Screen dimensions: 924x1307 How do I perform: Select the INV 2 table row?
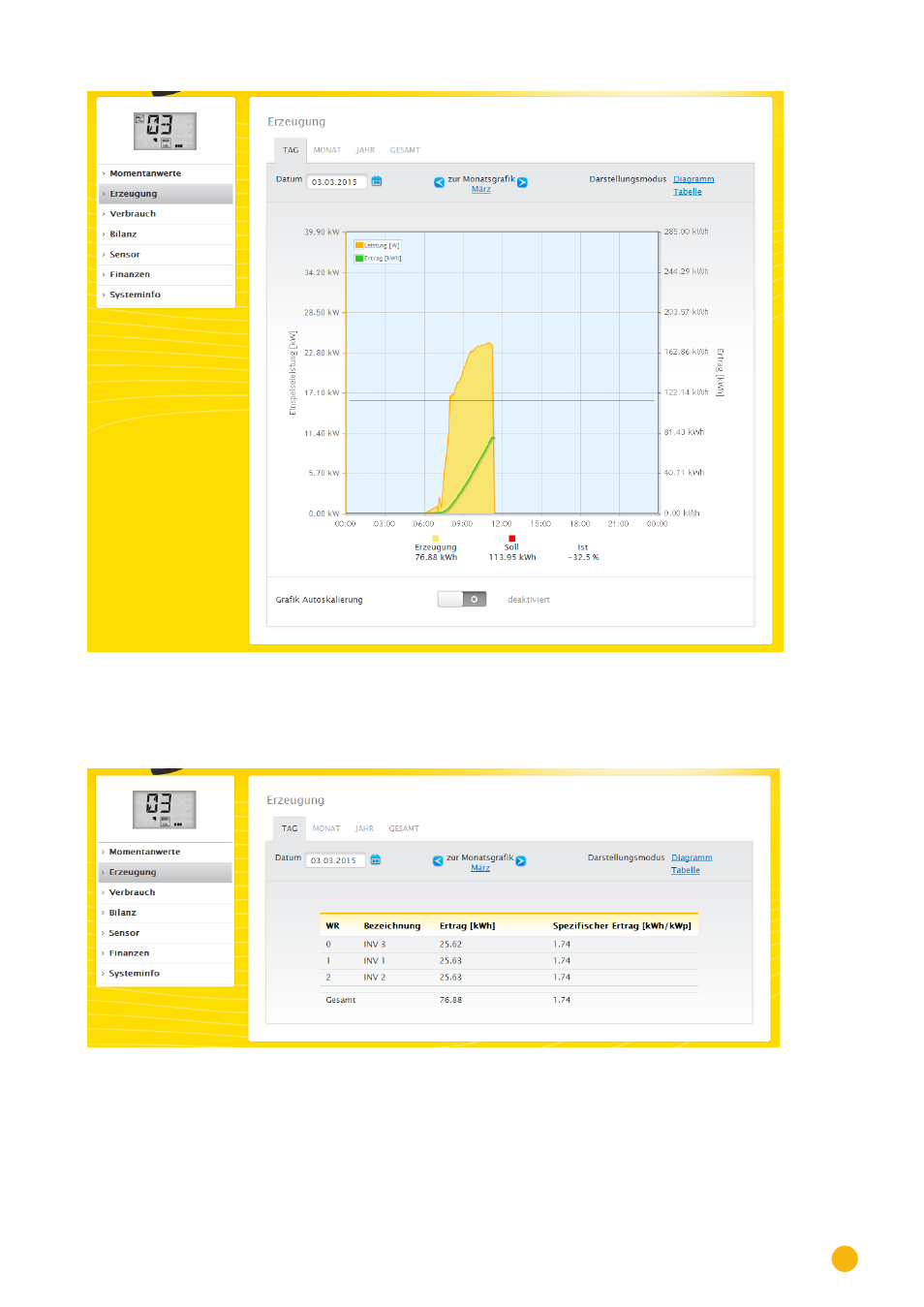click(x=509, y=978)
